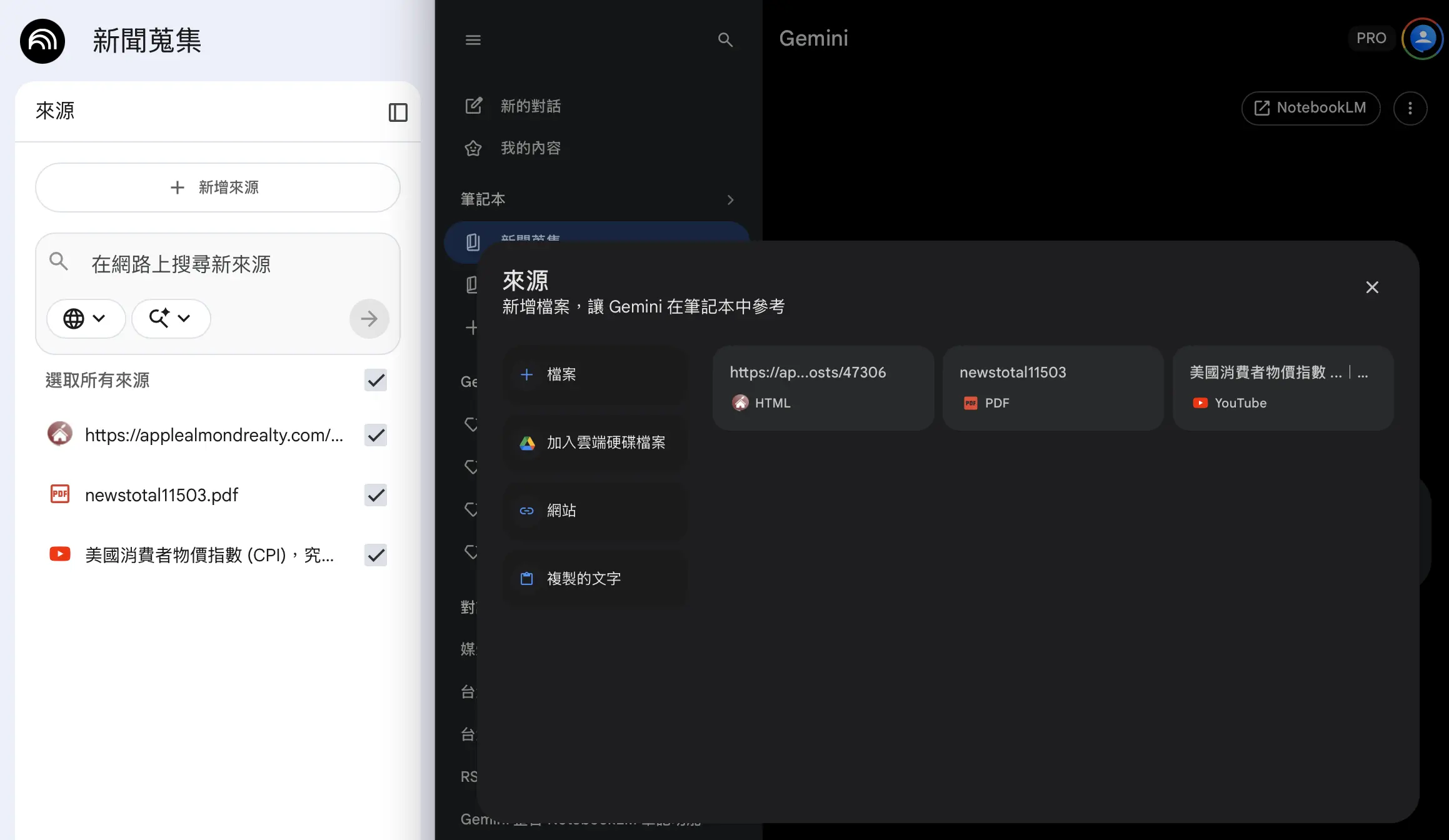Image resolution: width=1449 pixels, height=840 pixels.
Task: Open the three-dot more options menu
Action: pyautogui.click(x=1410, y=108)
